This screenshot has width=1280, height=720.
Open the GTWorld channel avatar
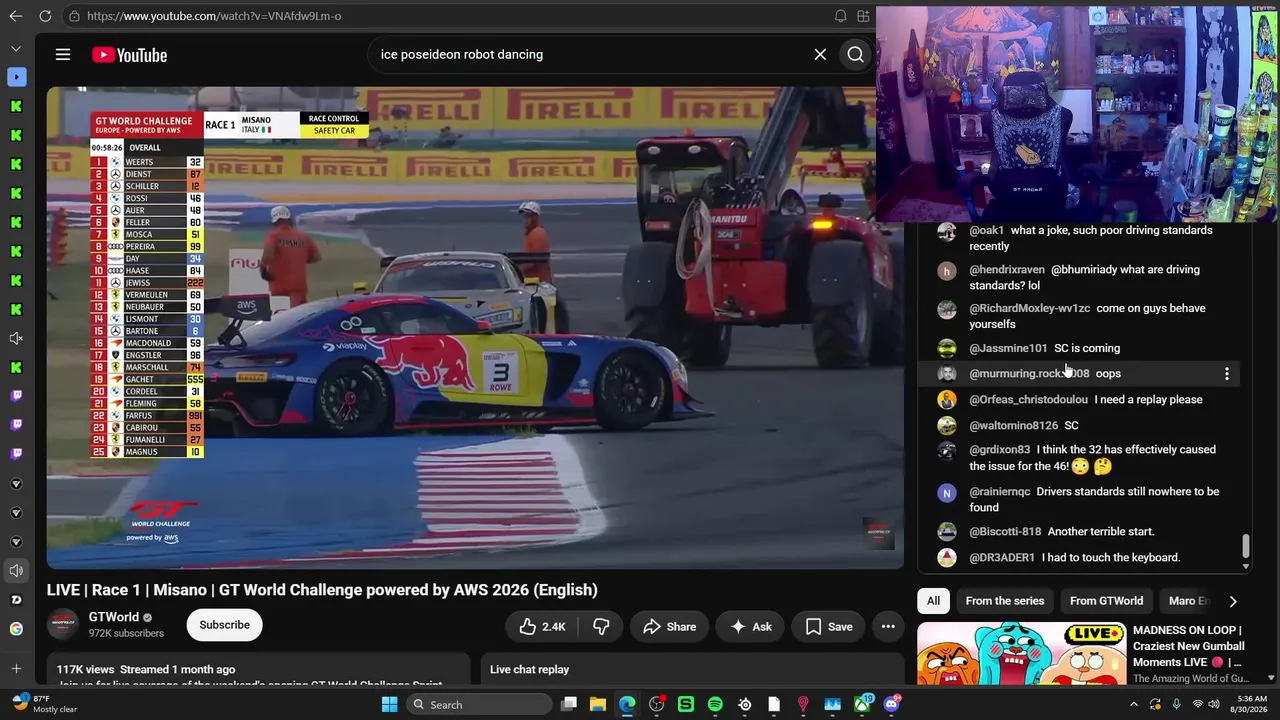tap(63, 625)
